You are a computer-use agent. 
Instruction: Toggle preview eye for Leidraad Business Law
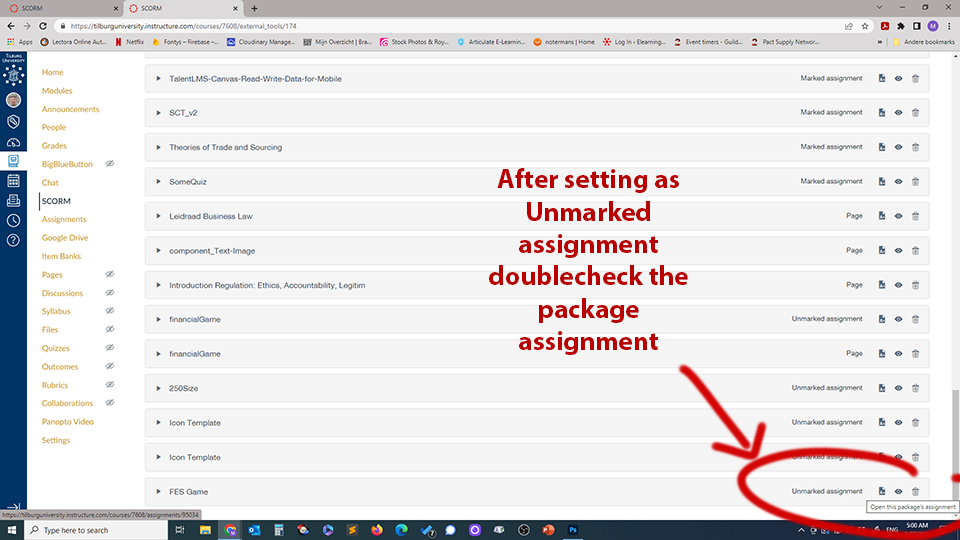point(898,216)
